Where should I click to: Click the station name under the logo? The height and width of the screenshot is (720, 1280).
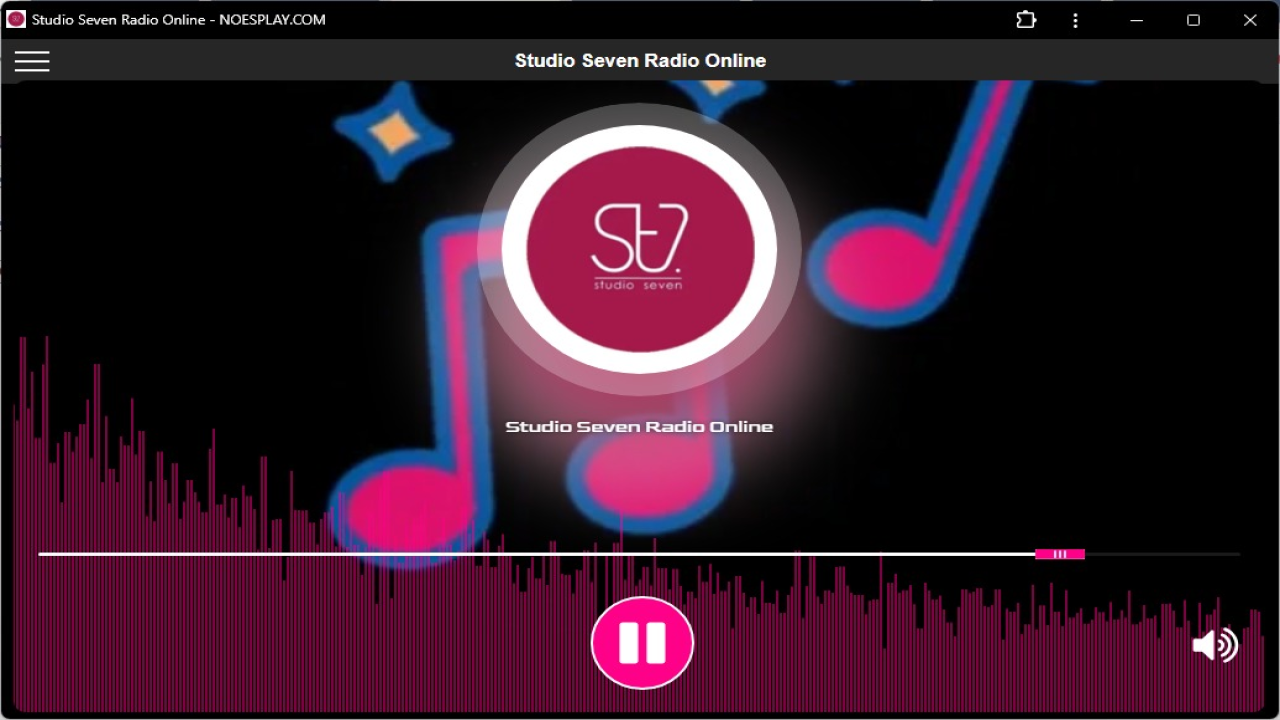pos(639,427)
